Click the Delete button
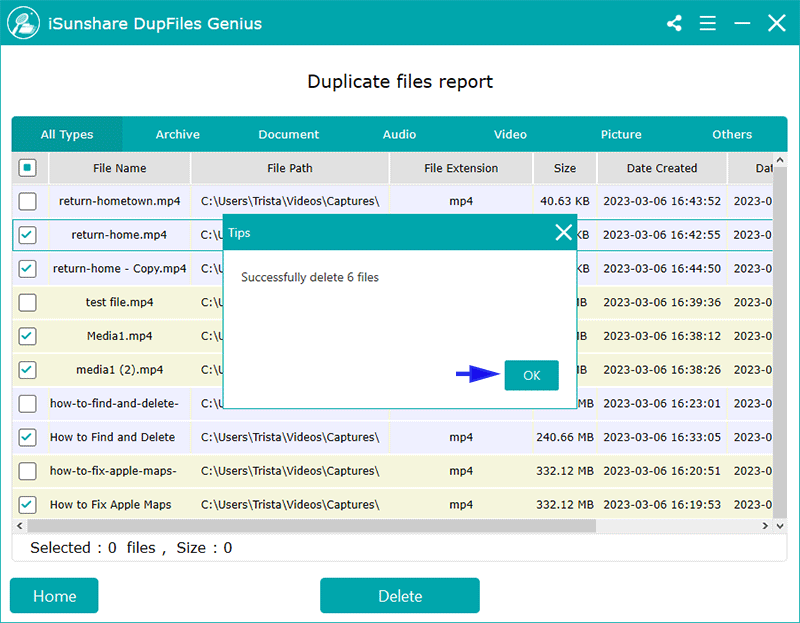 tap(399, 596)
